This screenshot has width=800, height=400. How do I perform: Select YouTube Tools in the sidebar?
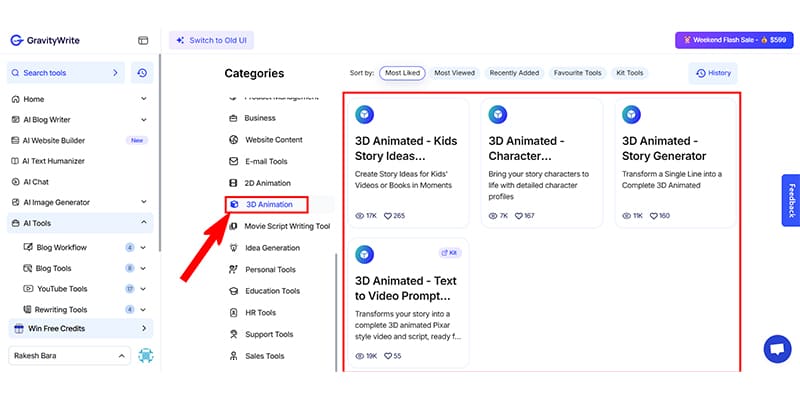coord(64,289)
